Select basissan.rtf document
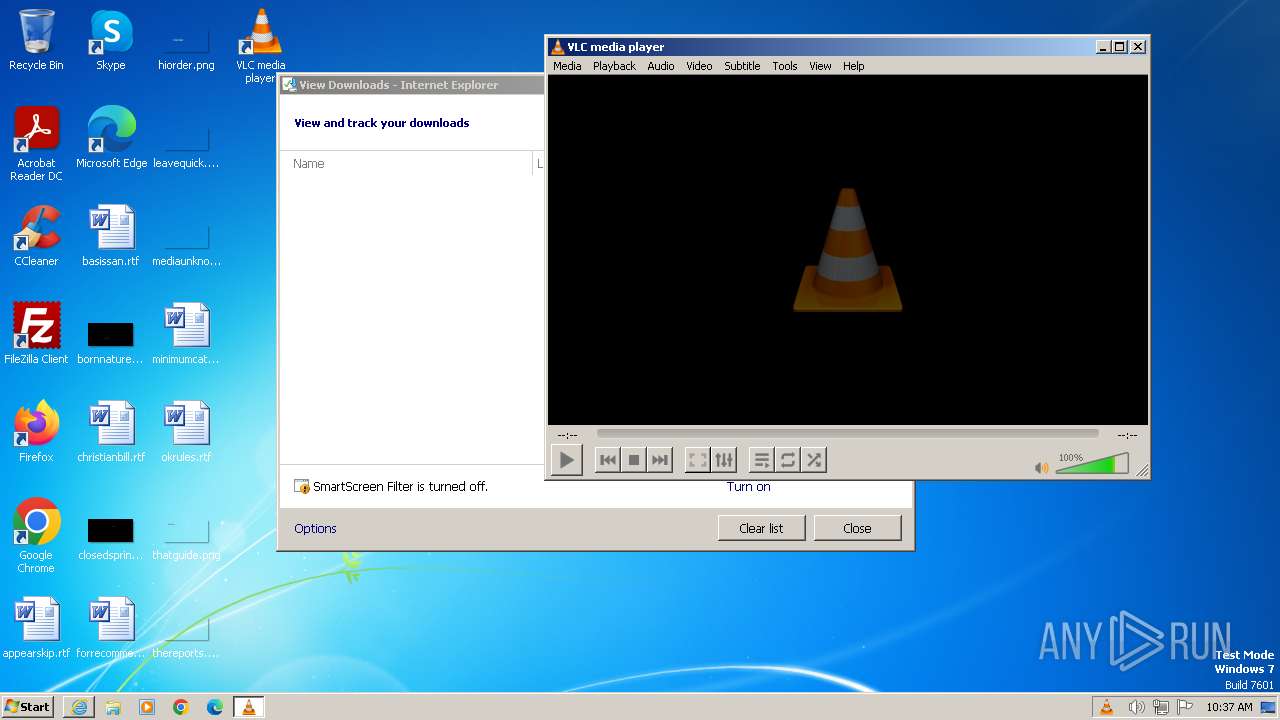The height and width of the screenshot is (720, 1280). [x=111, y=236]
